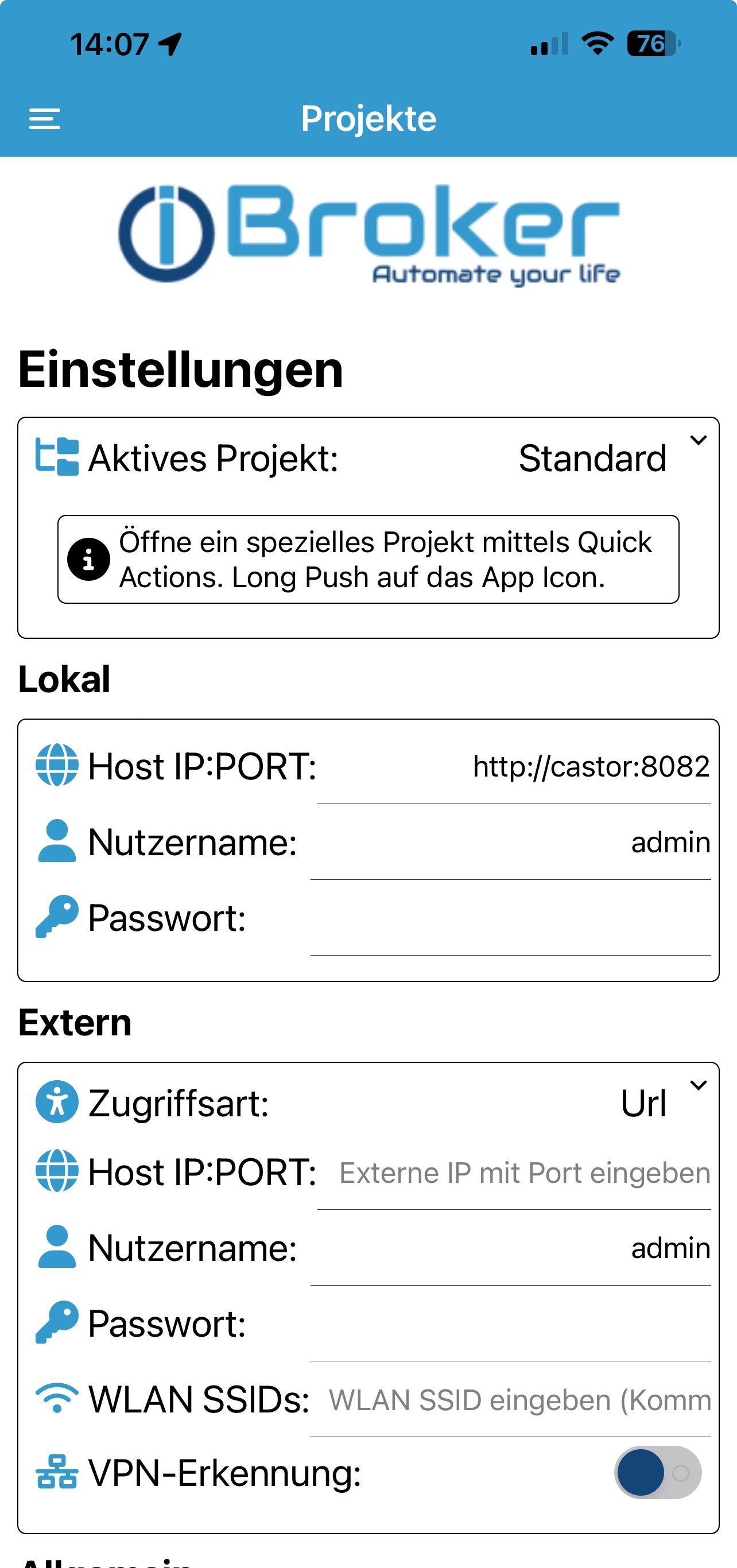
Task: Tap the info icon in hint box
Action: [x=88, y=560]
